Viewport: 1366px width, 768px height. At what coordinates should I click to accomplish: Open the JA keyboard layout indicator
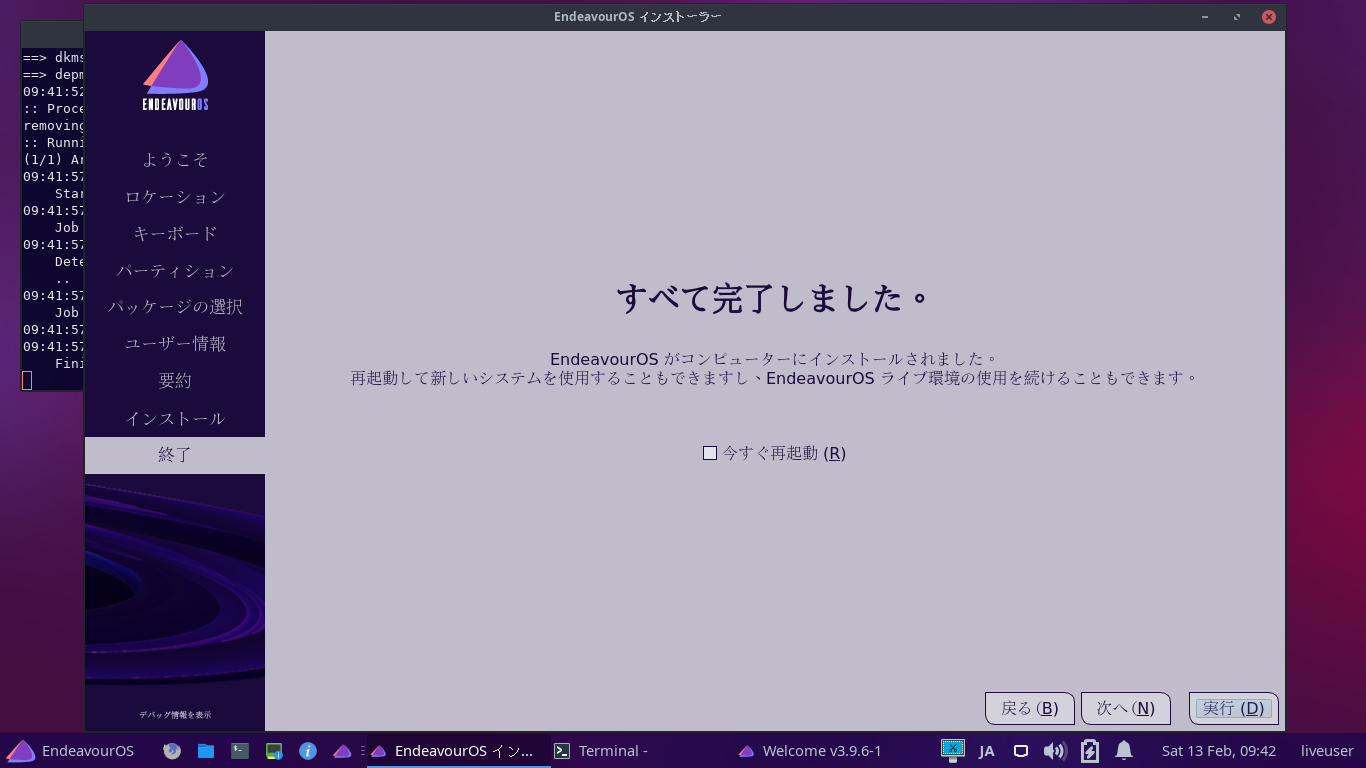[x=986, y=751]
